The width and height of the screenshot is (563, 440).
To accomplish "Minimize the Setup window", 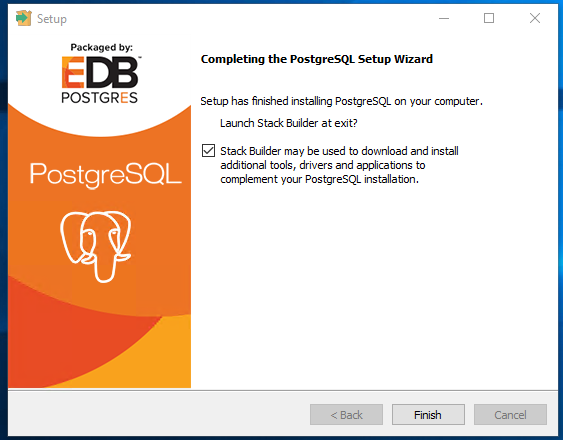I will tap(444, 18).
